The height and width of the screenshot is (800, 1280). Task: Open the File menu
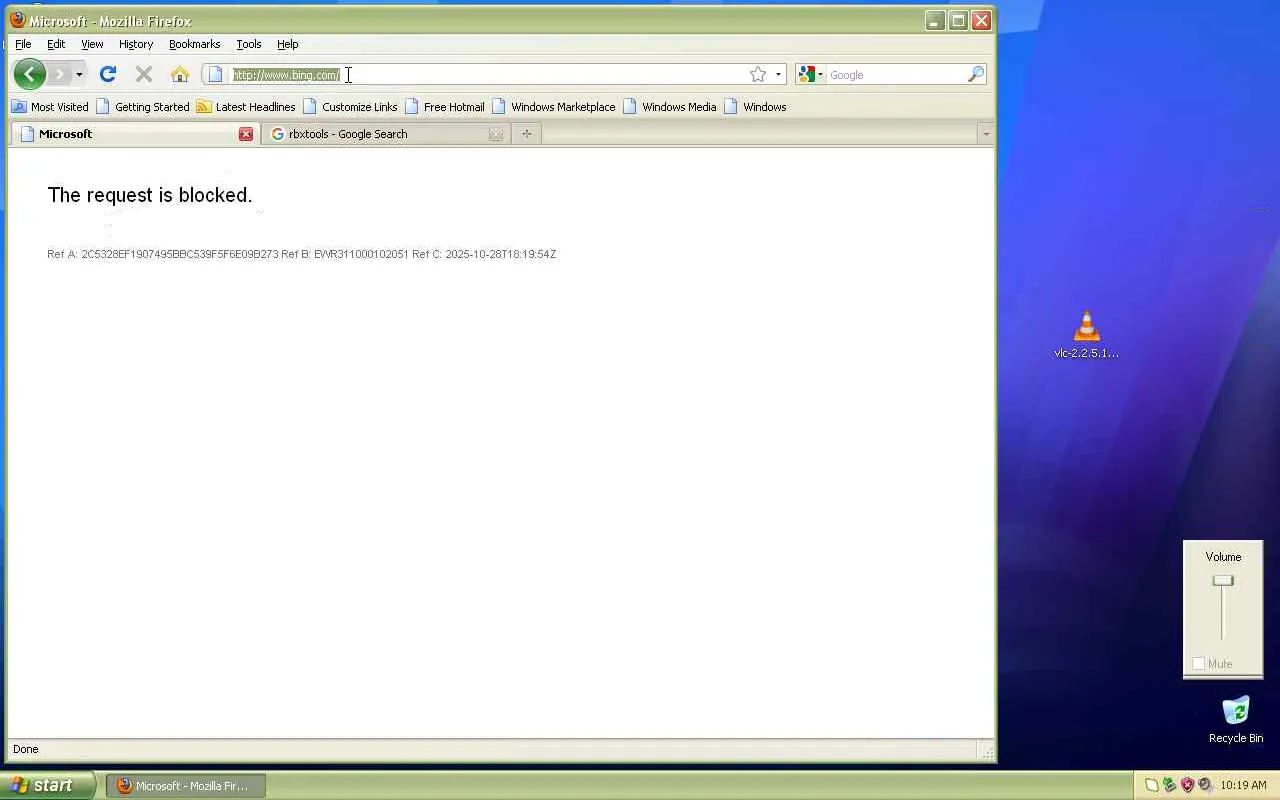pyautogui.click(x=23, y=44)
